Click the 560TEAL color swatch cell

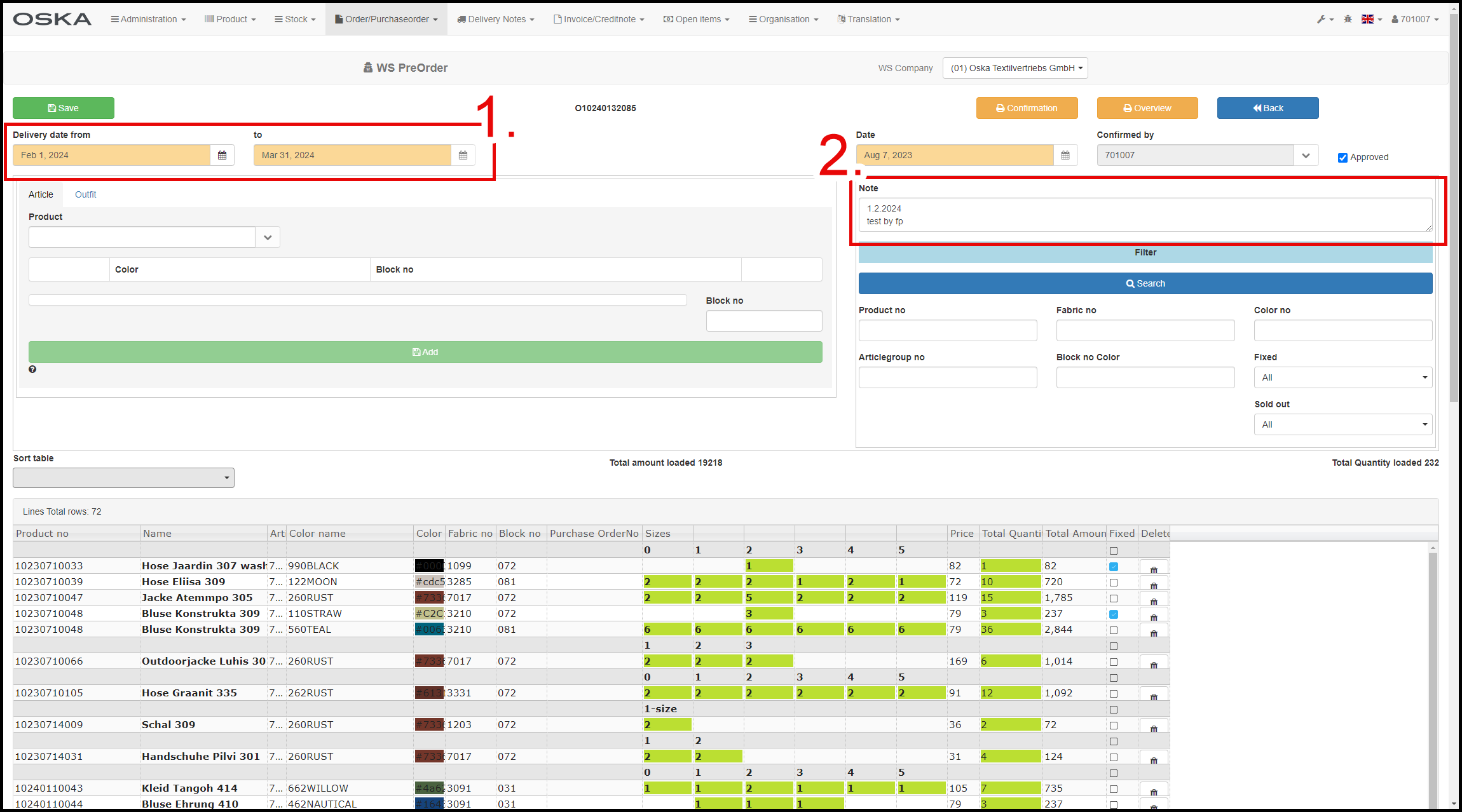pos(429,630)
